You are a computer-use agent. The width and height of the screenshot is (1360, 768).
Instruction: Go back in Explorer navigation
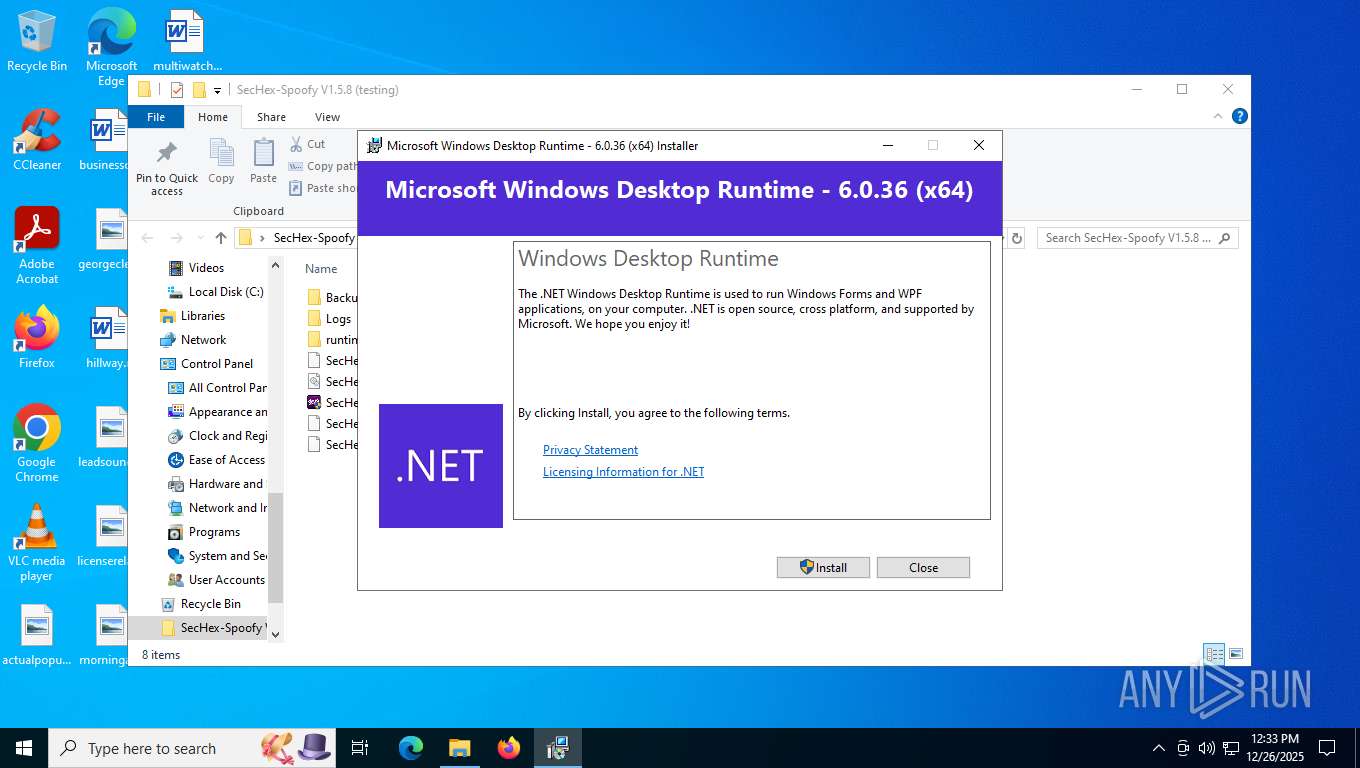pos(148,238)
